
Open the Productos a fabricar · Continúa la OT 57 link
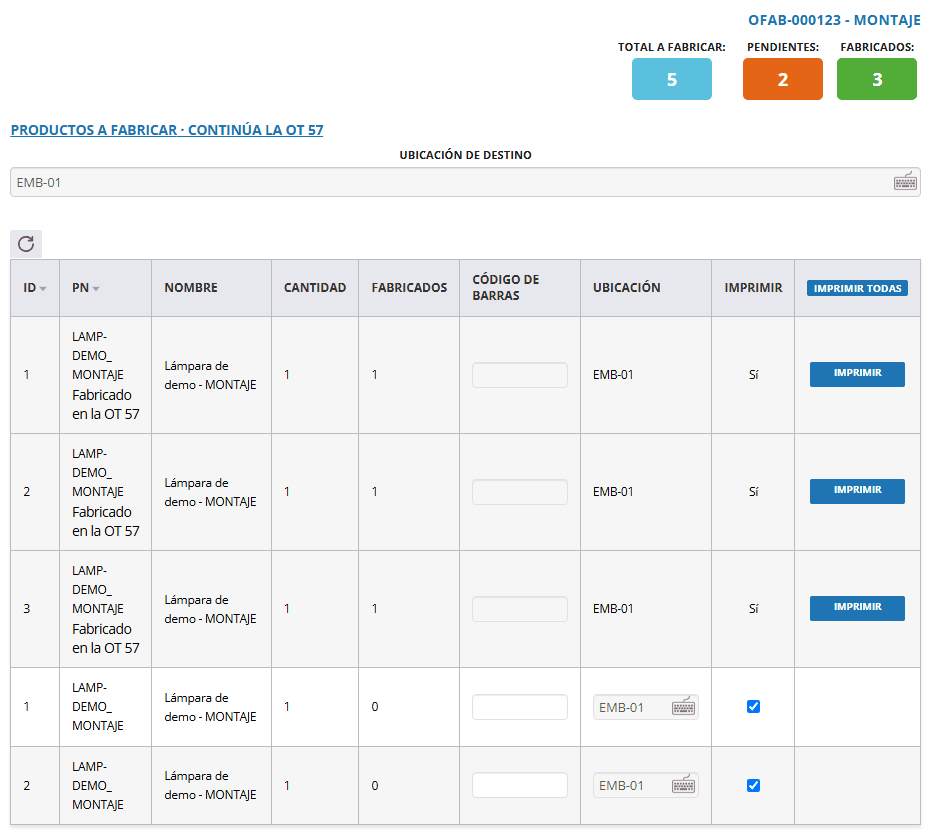[x=167, y=130]
